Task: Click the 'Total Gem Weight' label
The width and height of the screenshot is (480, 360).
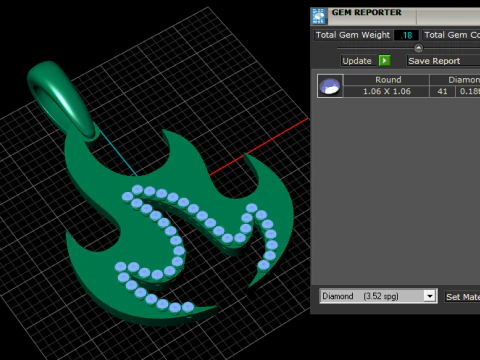Action: point(353,35)
